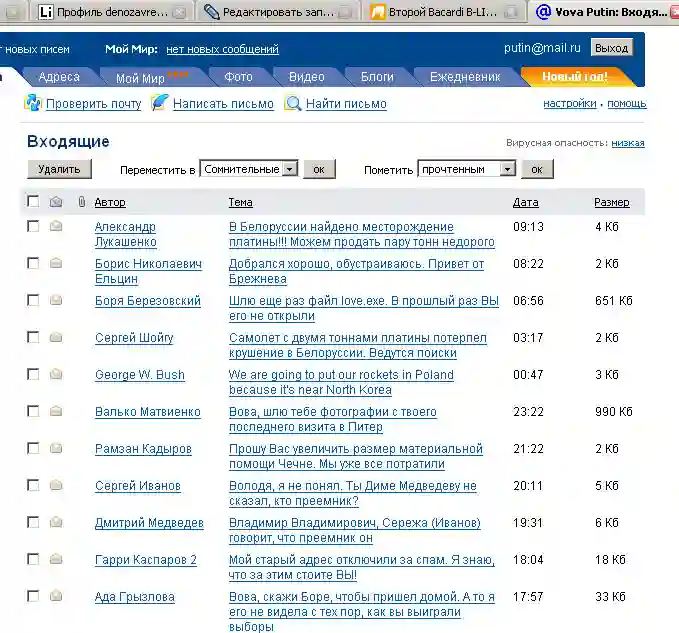Click envelope icon in Шойгу row
Image resolution: width=679 pixels, height=633 pixels.
[56, 337]
